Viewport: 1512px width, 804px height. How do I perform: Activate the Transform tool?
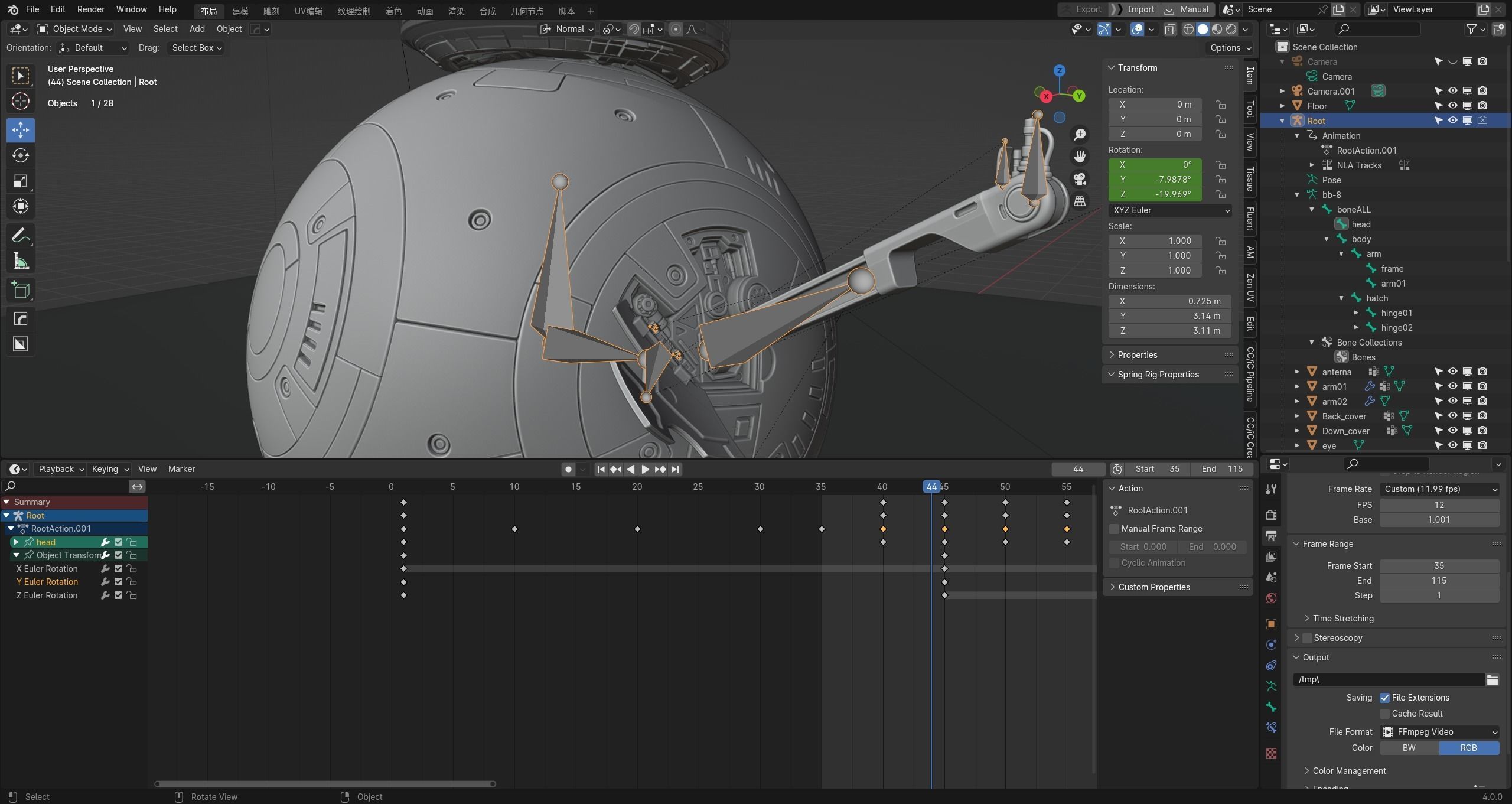(x=21, y=206)
